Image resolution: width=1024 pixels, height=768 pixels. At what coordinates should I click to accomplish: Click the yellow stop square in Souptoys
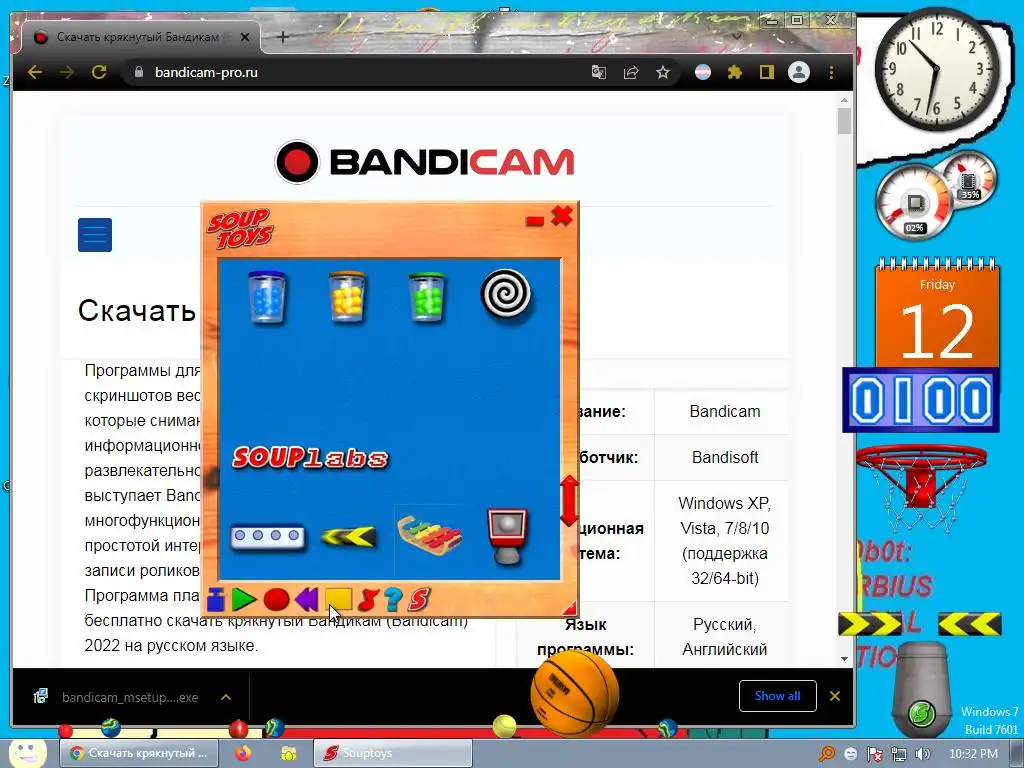[339, 599]
